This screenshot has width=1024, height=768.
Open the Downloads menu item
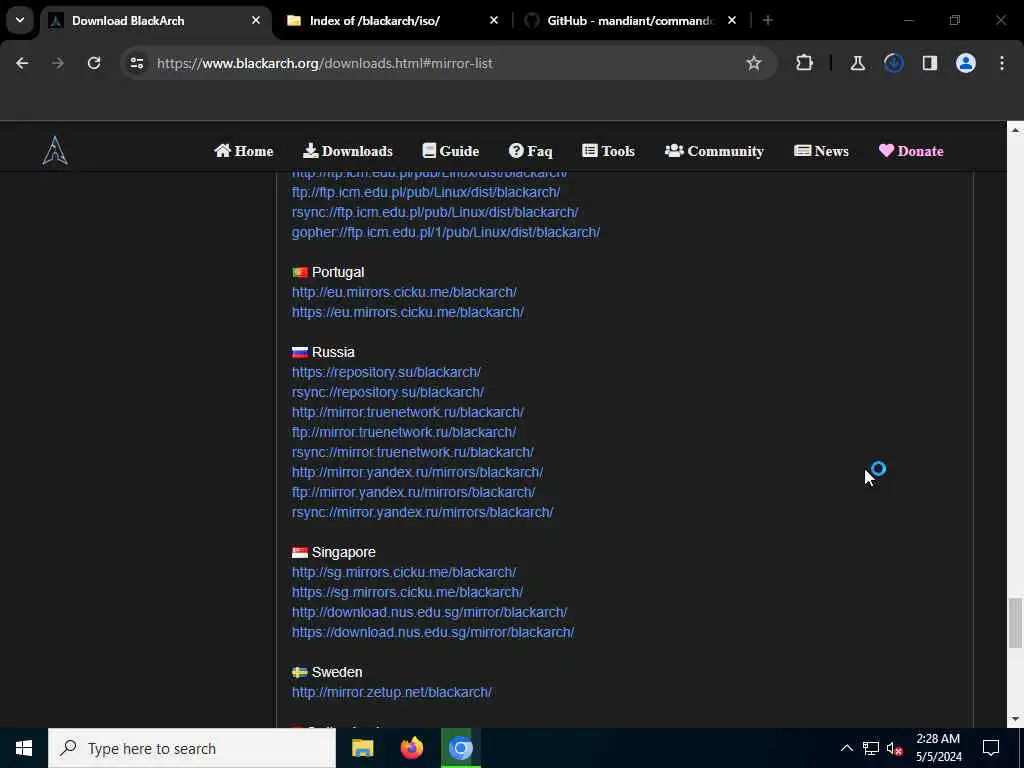(347, 151)
